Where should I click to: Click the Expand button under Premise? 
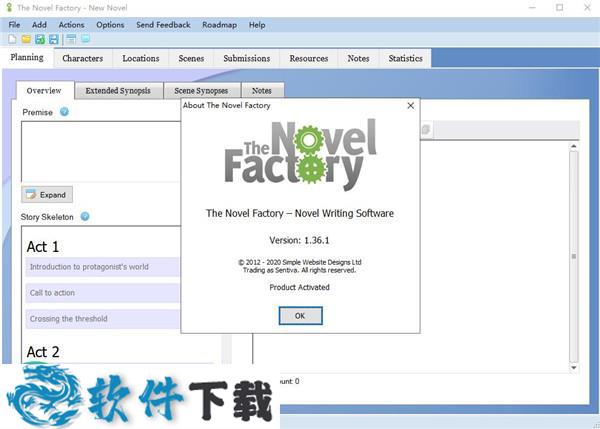47,195
